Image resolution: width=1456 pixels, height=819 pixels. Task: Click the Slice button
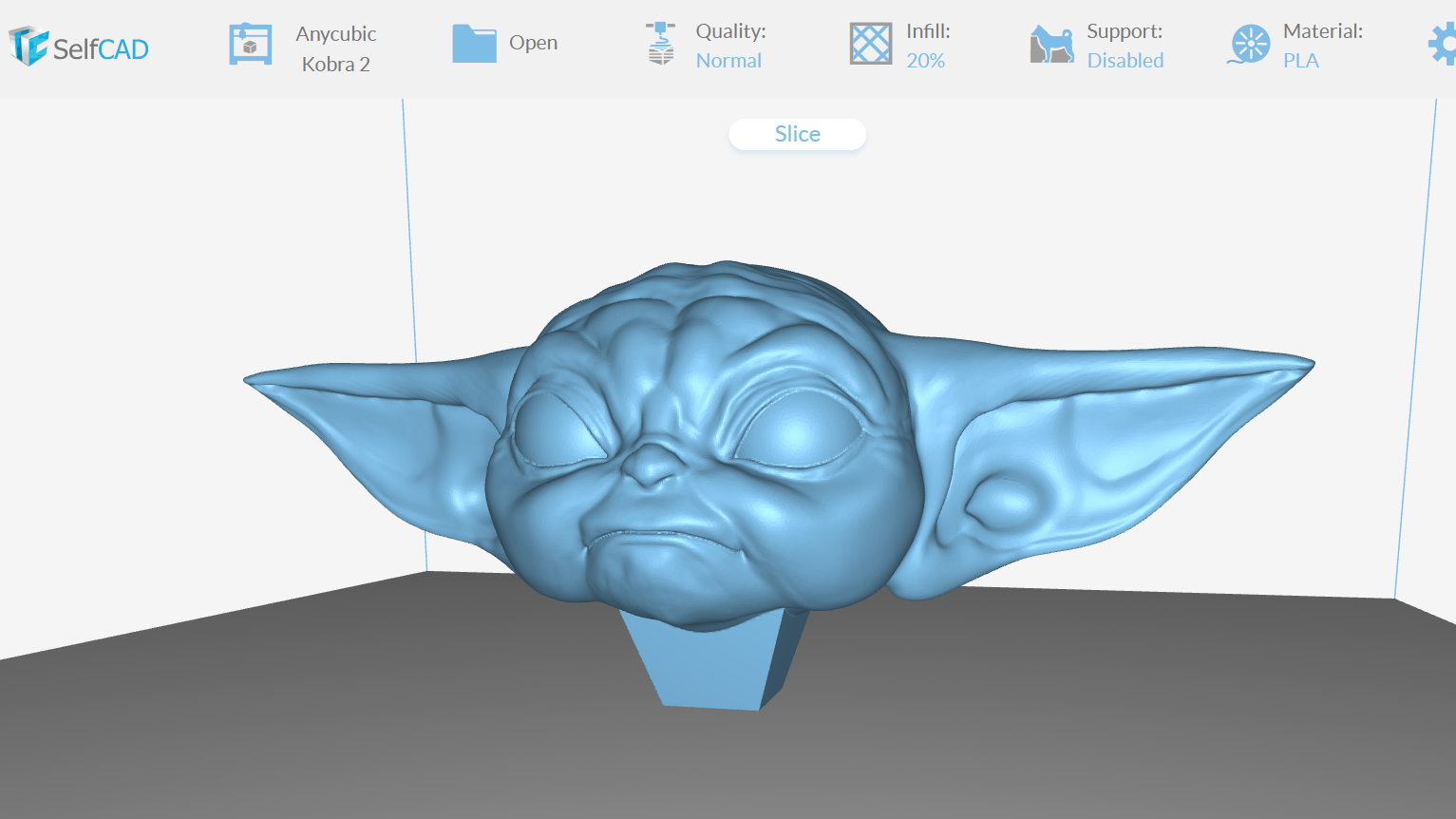[x=797, y=134]
